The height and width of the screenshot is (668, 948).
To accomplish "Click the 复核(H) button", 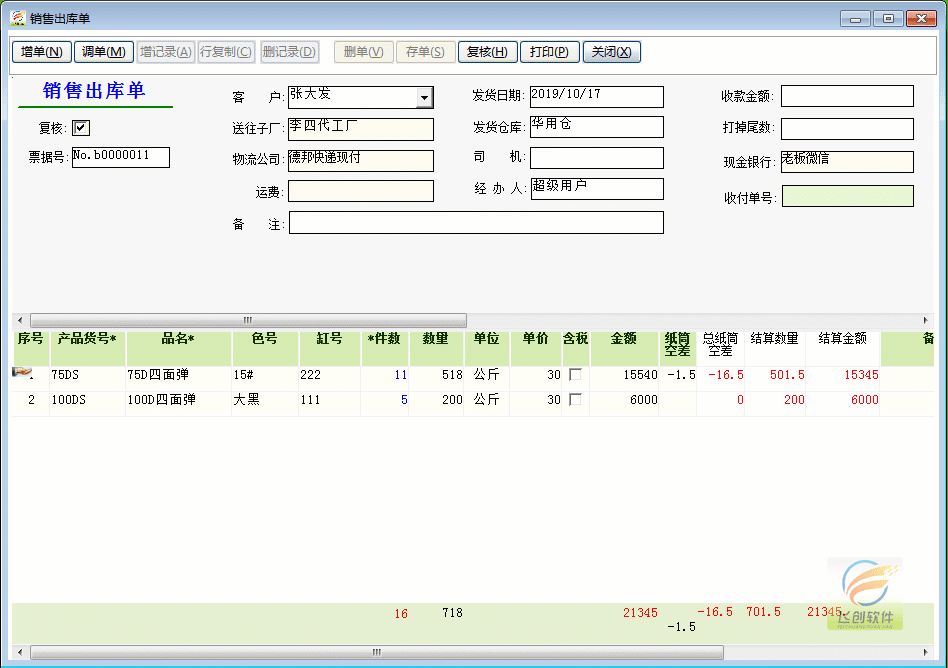I will pos(487,52).
